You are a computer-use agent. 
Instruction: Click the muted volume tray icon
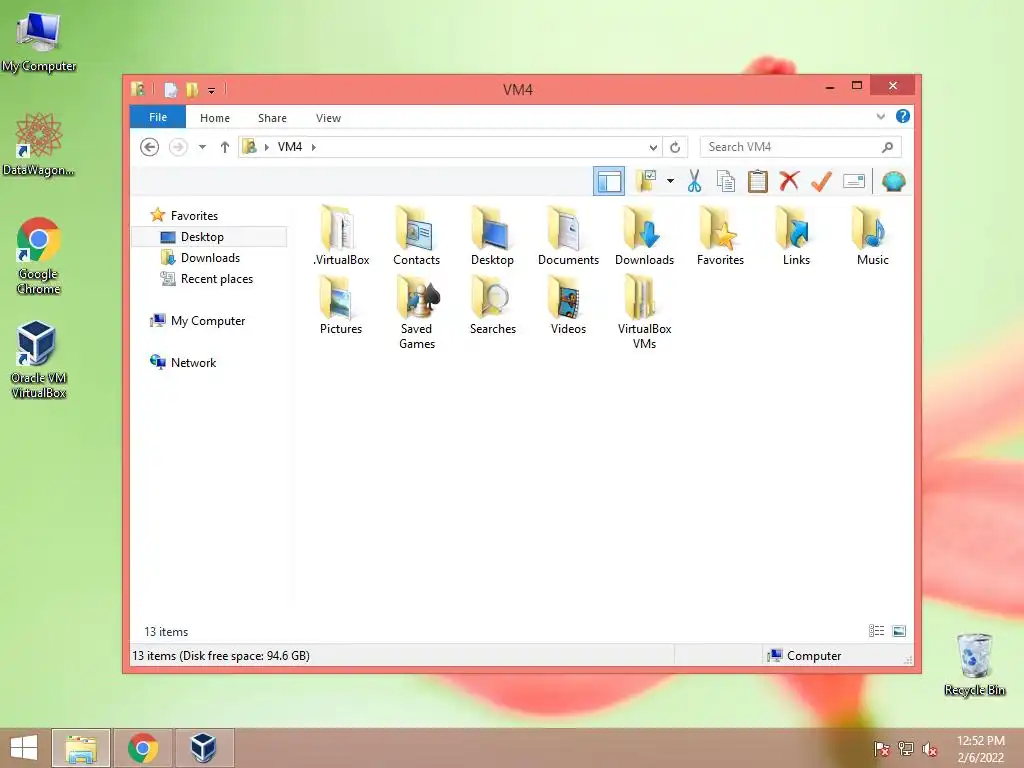pos(929,748)
